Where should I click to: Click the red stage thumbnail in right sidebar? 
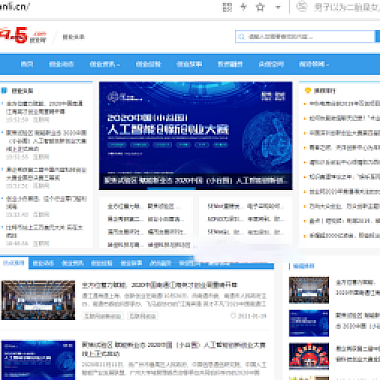tap(309, 356)
